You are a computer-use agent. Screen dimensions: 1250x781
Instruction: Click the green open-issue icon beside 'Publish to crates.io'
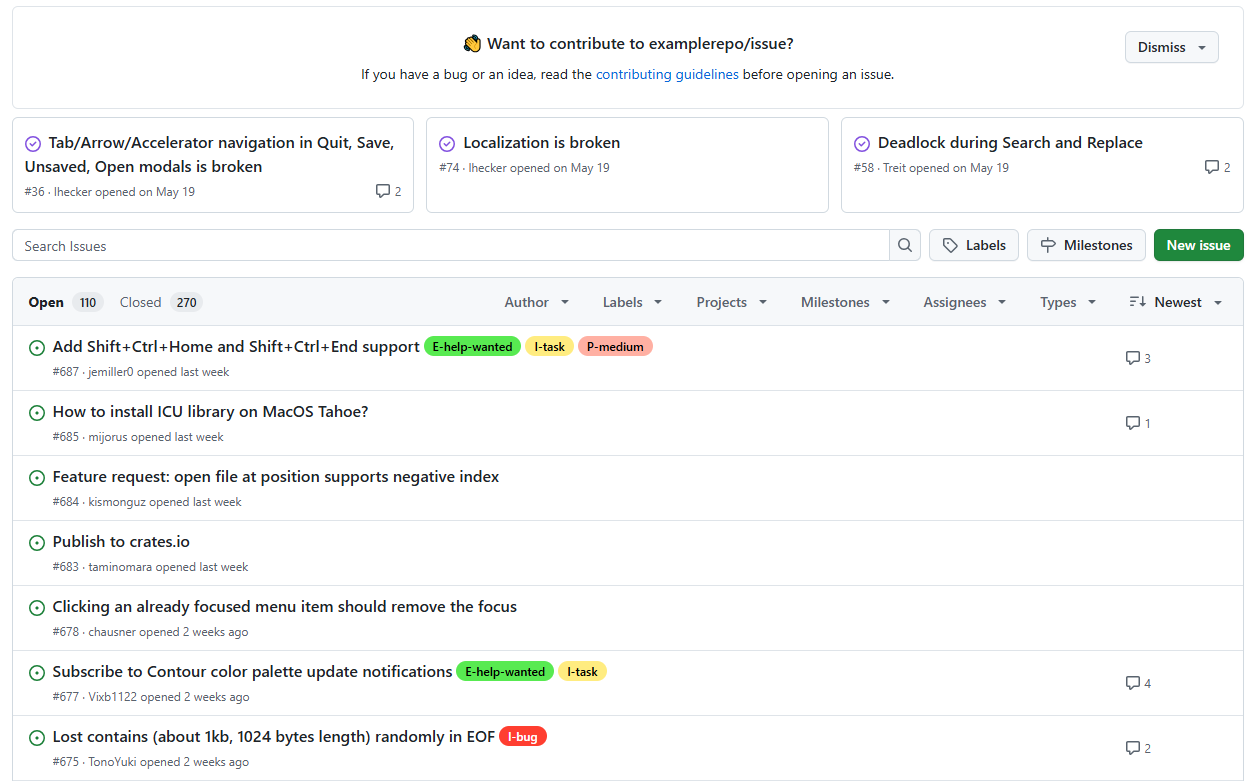(x=37, y=542)
